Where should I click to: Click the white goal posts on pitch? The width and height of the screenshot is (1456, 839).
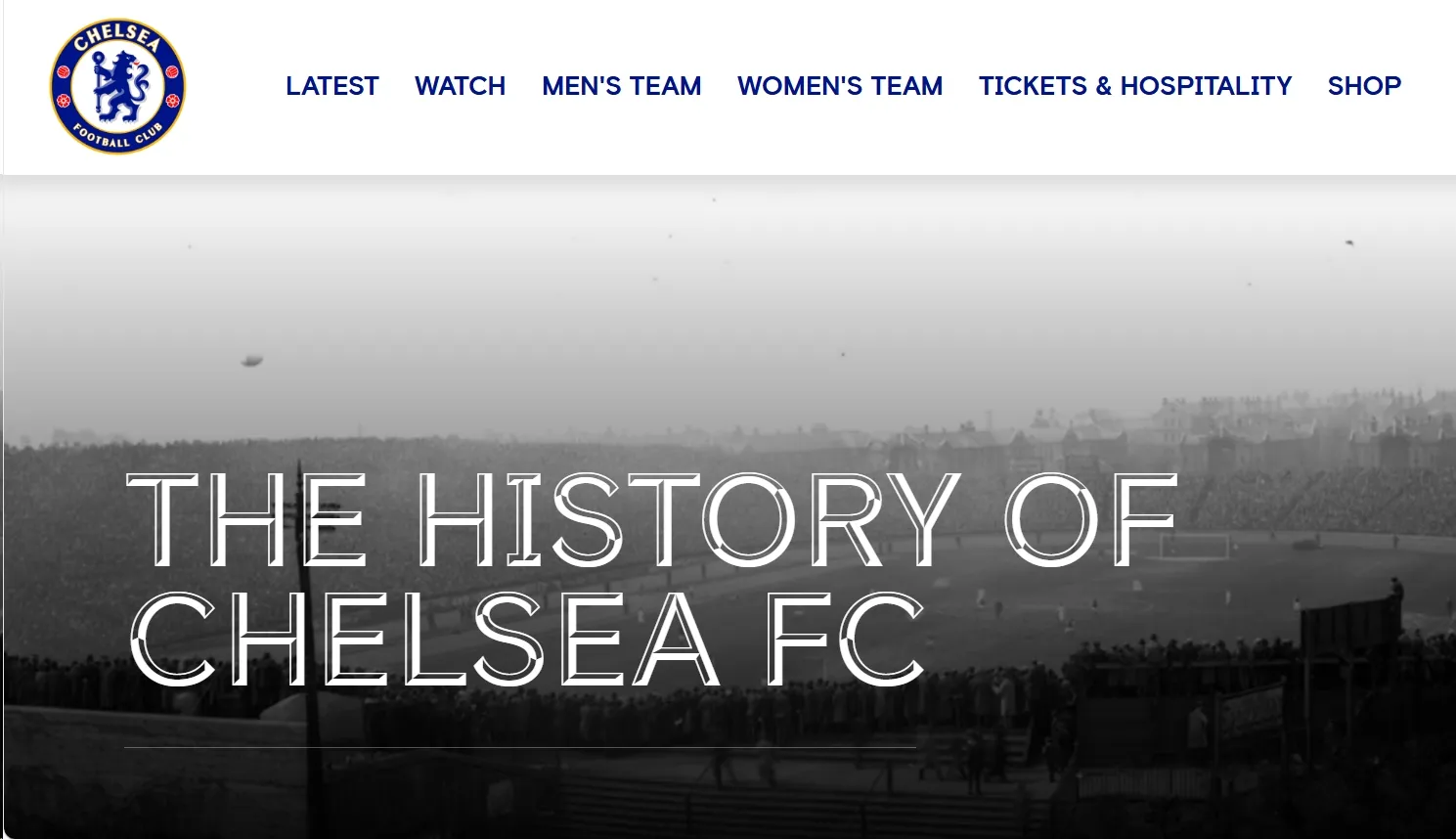point(1195,546)
